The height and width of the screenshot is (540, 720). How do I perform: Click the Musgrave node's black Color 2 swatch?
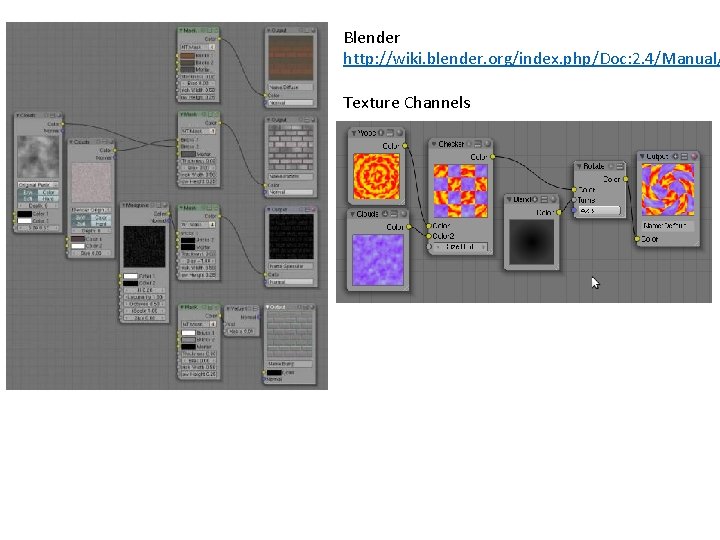coord(130,283)
